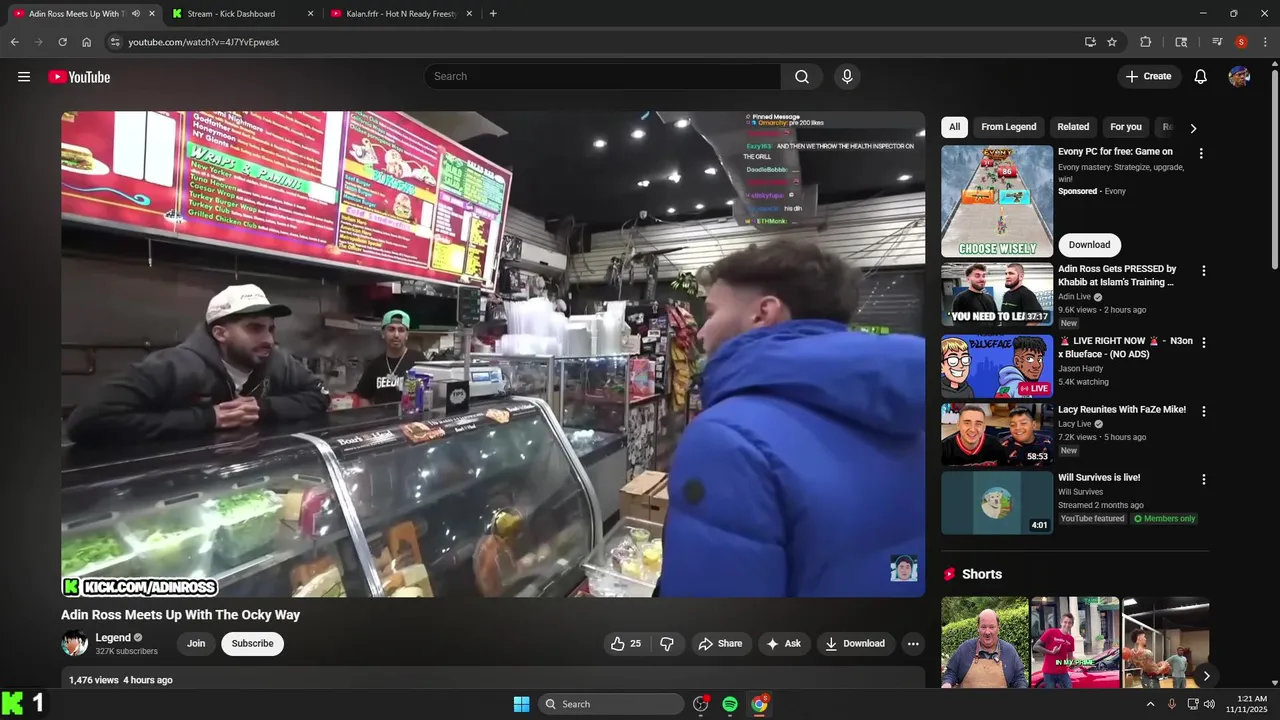
Task: Open the taskbar clock and date
Action: 1252,704
